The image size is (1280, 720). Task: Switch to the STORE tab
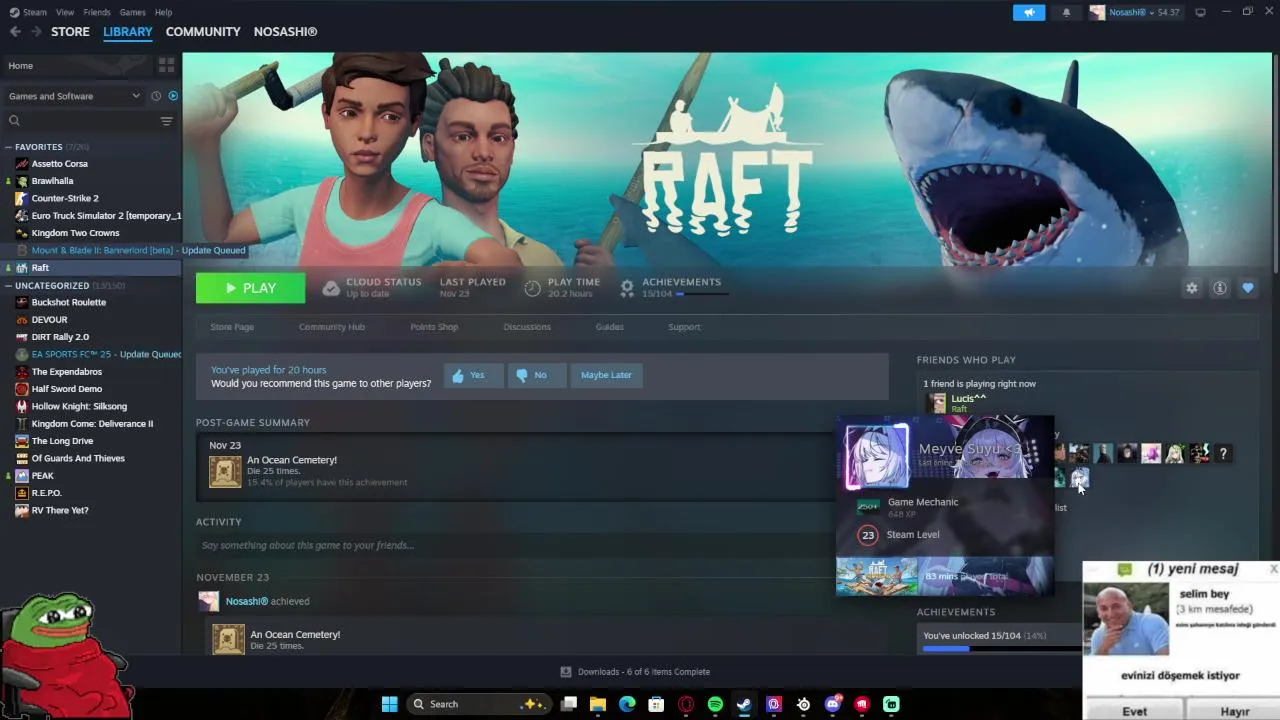coord(70,32)
